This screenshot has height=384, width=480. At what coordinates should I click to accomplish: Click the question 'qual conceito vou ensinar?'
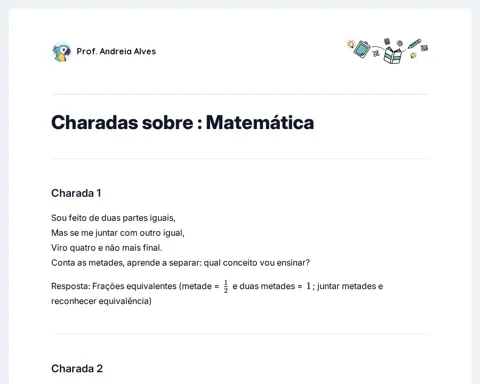tap(257, 263)
